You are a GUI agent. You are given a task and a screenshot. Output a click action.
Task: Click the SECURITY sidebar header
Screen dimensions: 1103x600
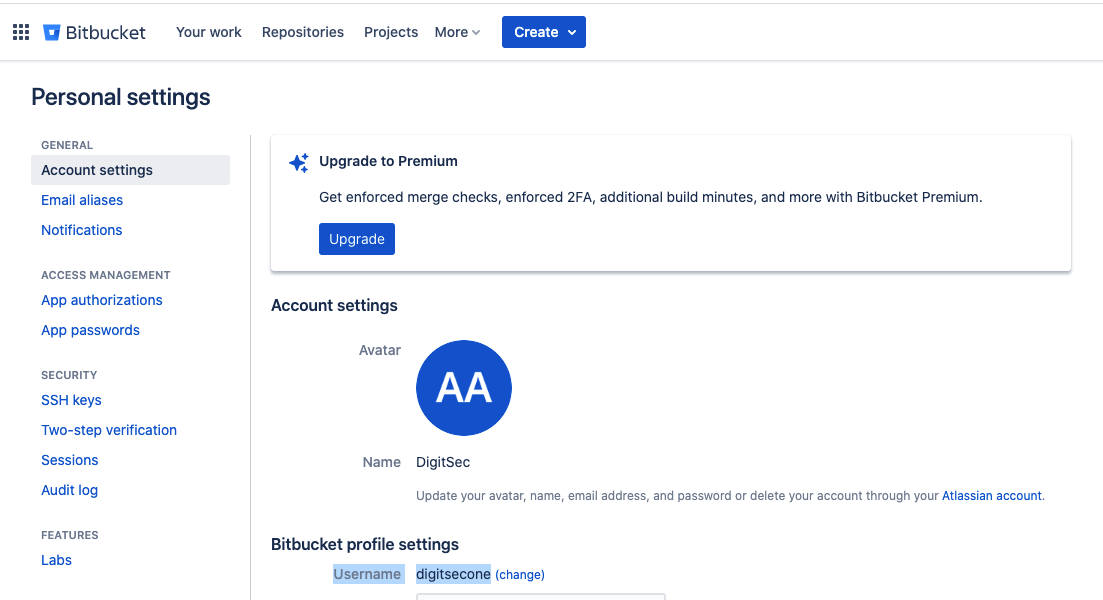pos(69,376)
